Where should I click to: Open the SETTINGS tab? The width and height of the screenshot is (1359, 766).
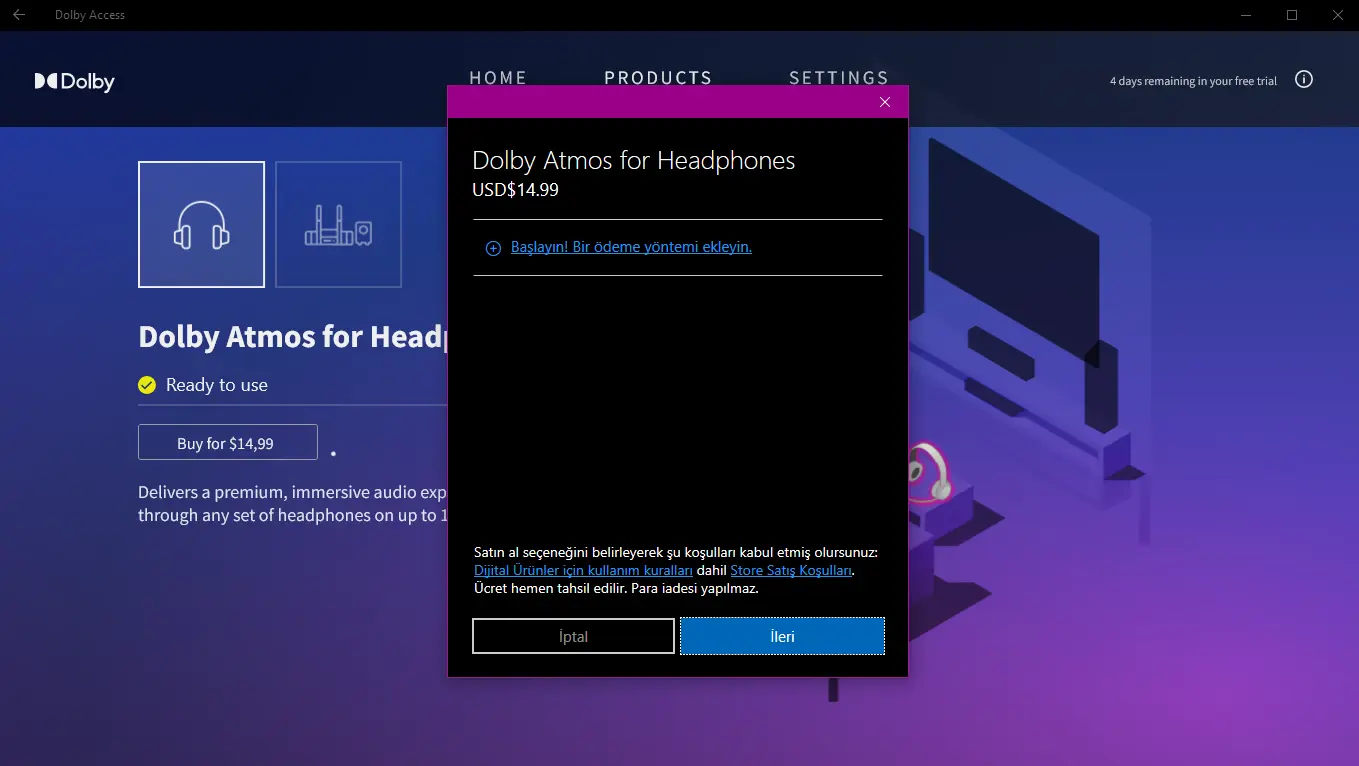coord(839,77)
